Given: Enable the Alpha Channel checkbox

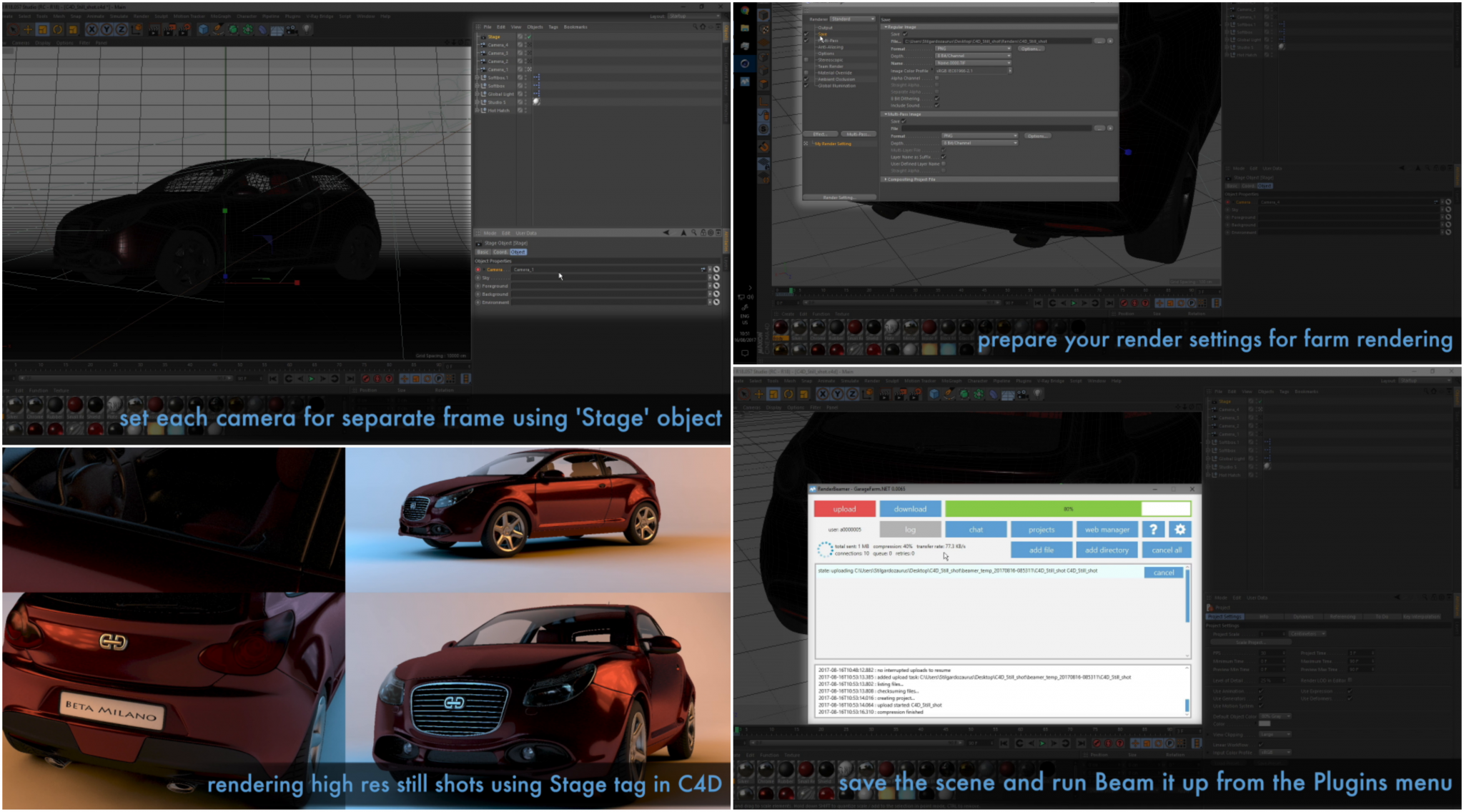Looking at the screenshot, I should 936,78.
